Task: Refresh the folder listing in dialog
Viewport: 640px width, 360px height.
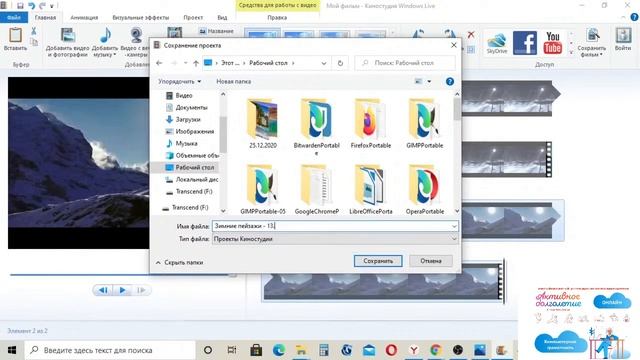Action: click(x=340, y=63)
